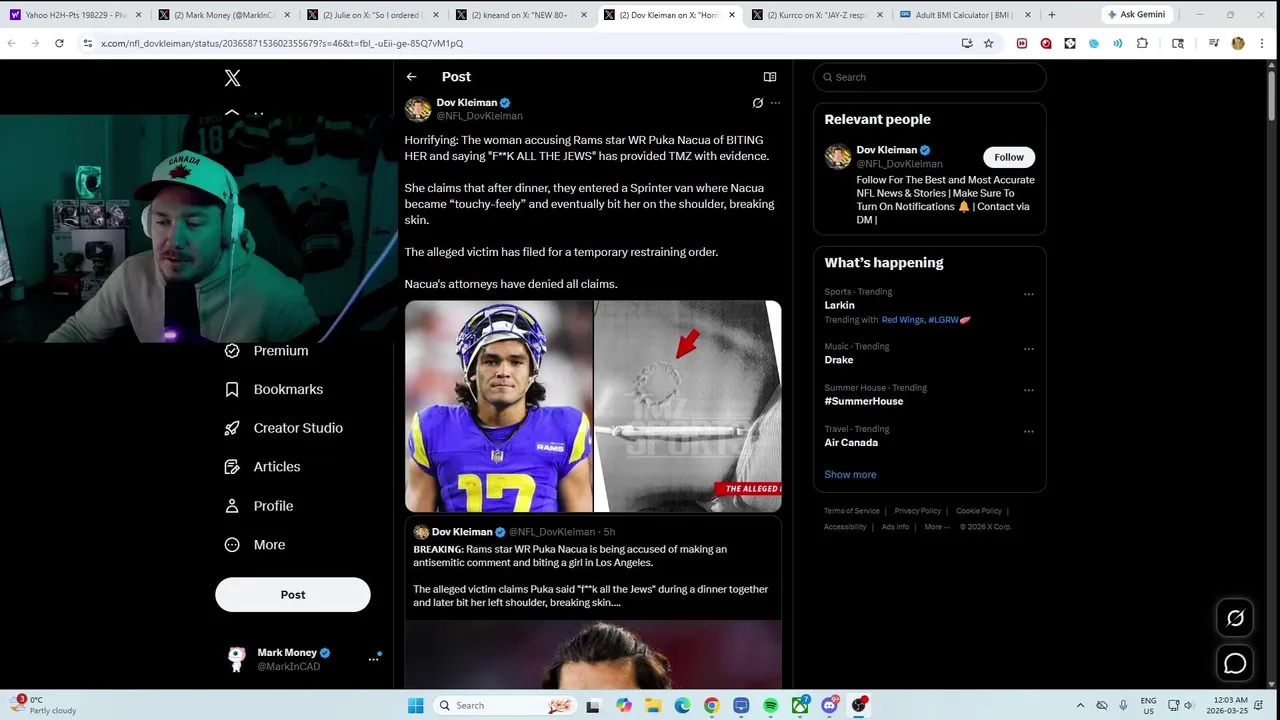Click the Search box on X
1280x720 pixels.
click(x=930, y=77)
